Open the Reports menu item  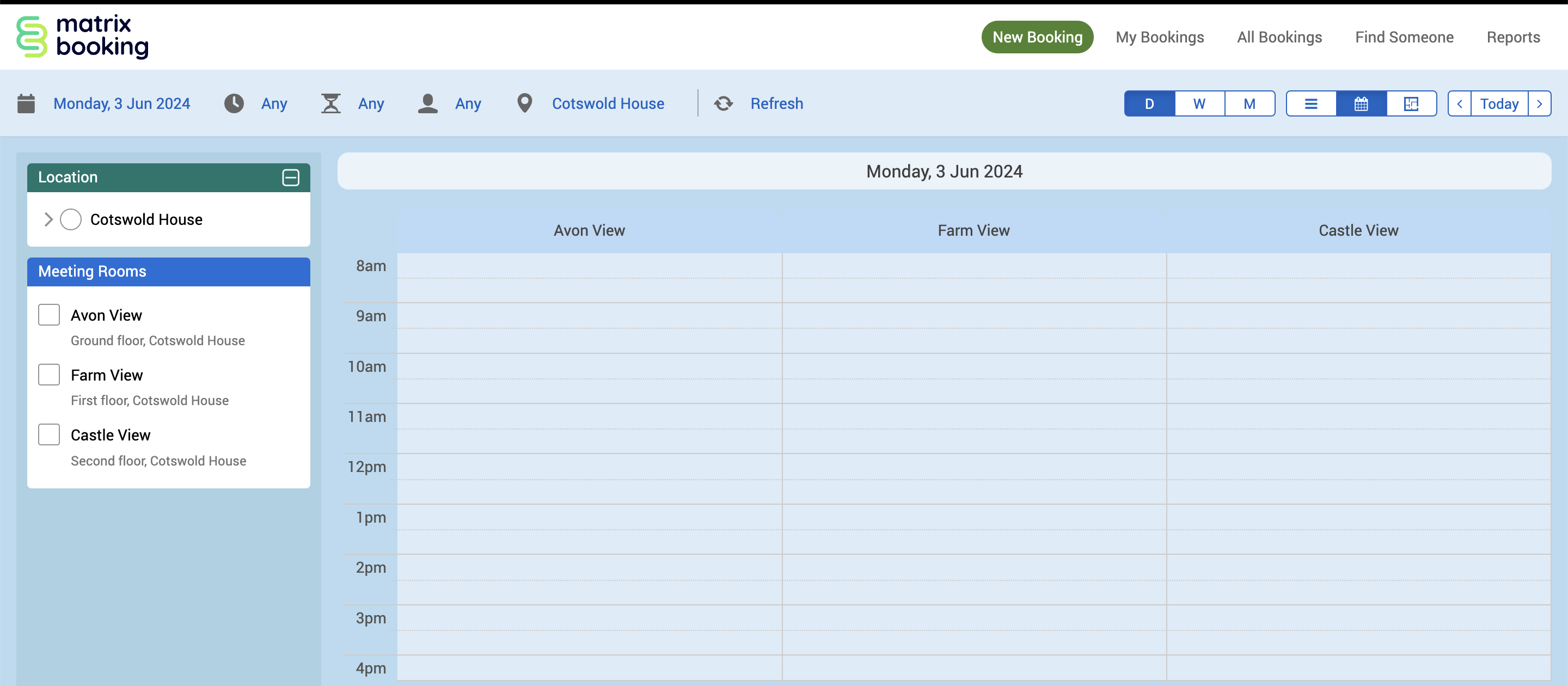[1512, 37]
